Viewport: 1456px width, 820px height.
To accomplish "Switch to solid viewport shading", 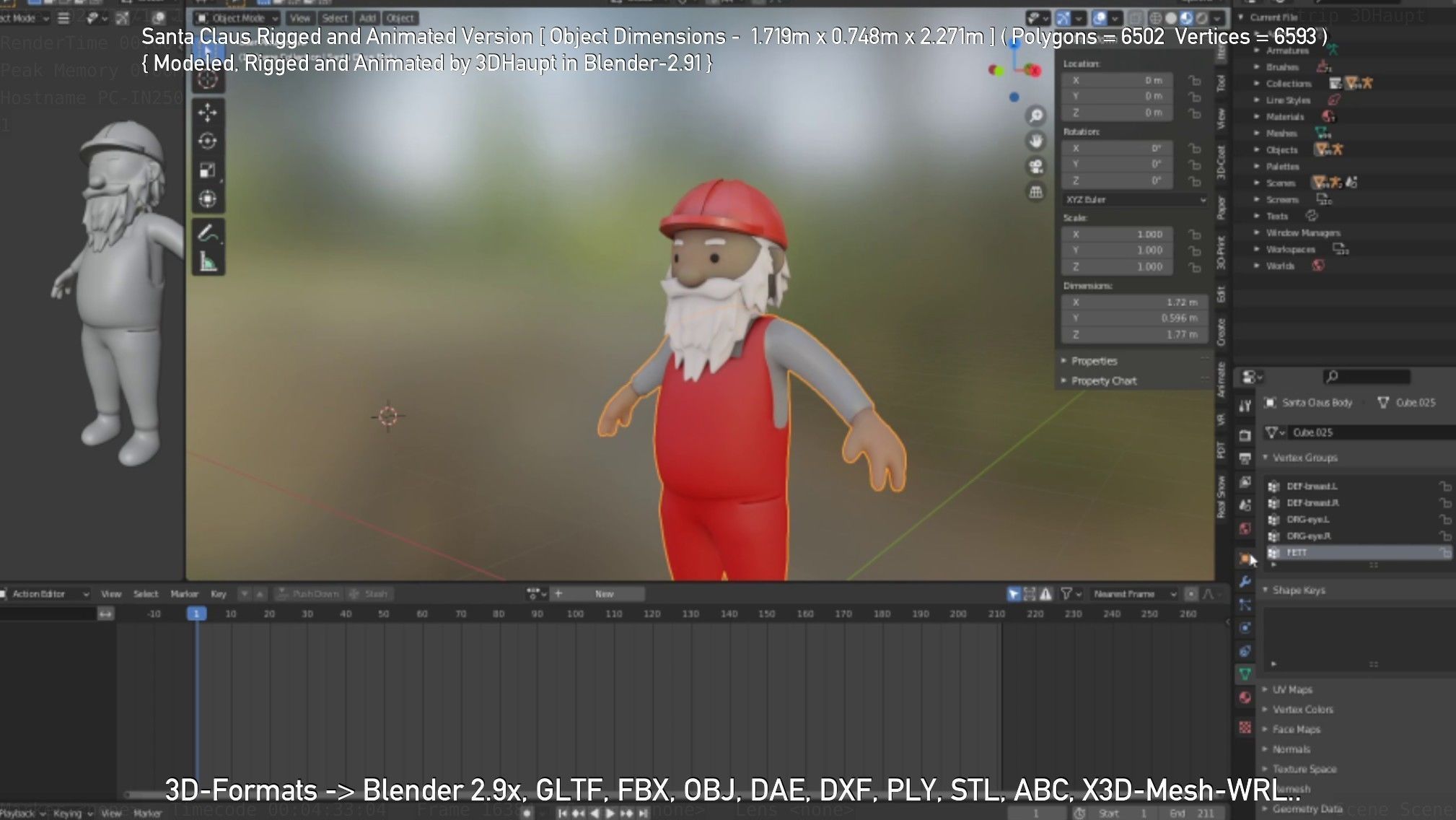I will 1170,18.
